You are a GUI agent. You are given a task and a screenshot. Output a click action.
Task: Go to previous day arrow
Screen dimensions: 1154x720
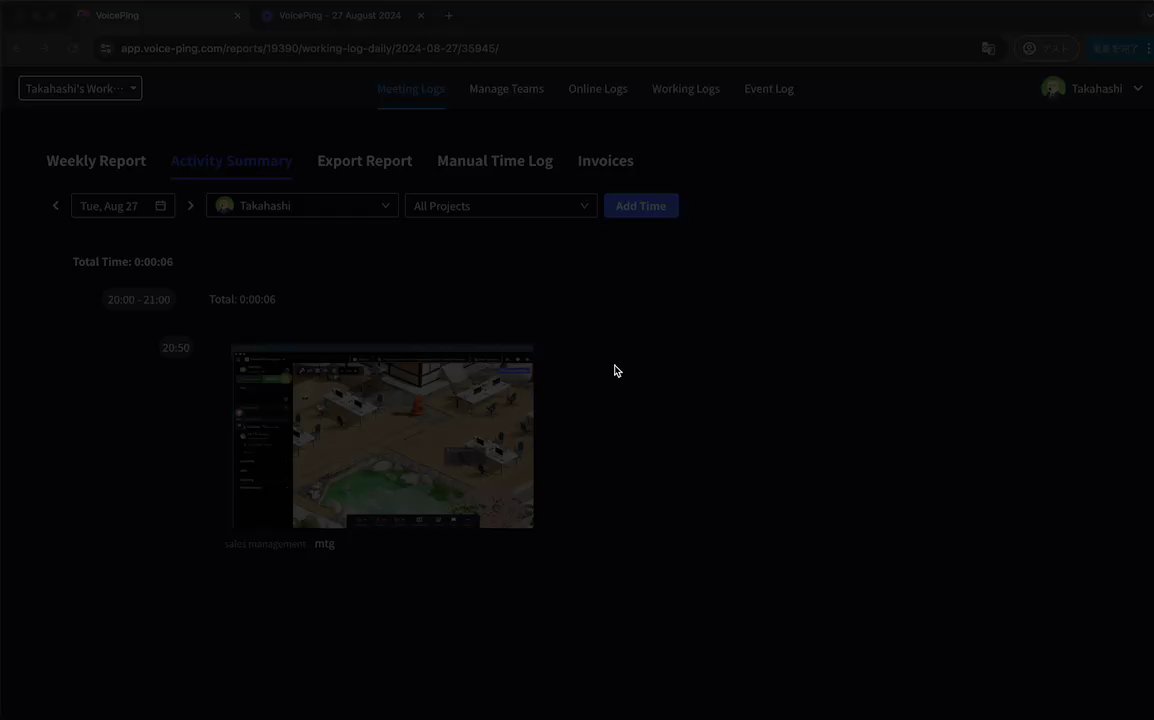[x=56, y=205]
